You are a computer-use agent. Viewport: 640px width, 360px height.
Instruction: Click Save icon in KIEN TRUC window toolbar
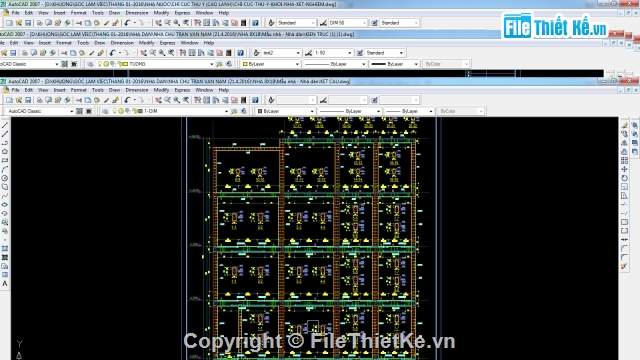(x=13, y=53)
